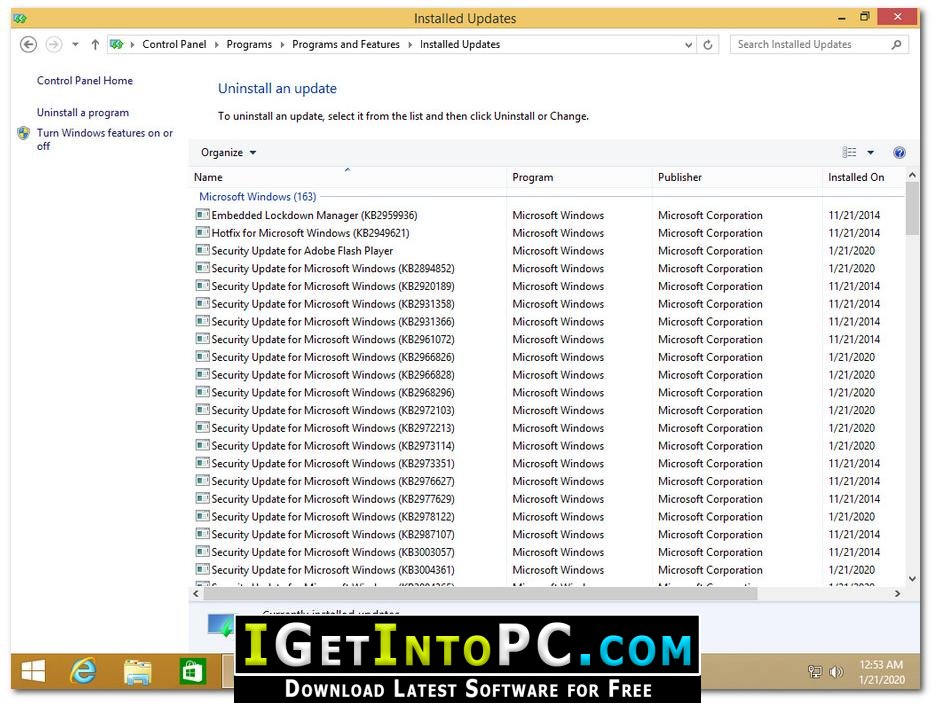The height and width of the screenshot is (703, 935).
Task: Click Control Panel in the address breadcrumb
Action: pyautogui.click(x=174, y=44)
